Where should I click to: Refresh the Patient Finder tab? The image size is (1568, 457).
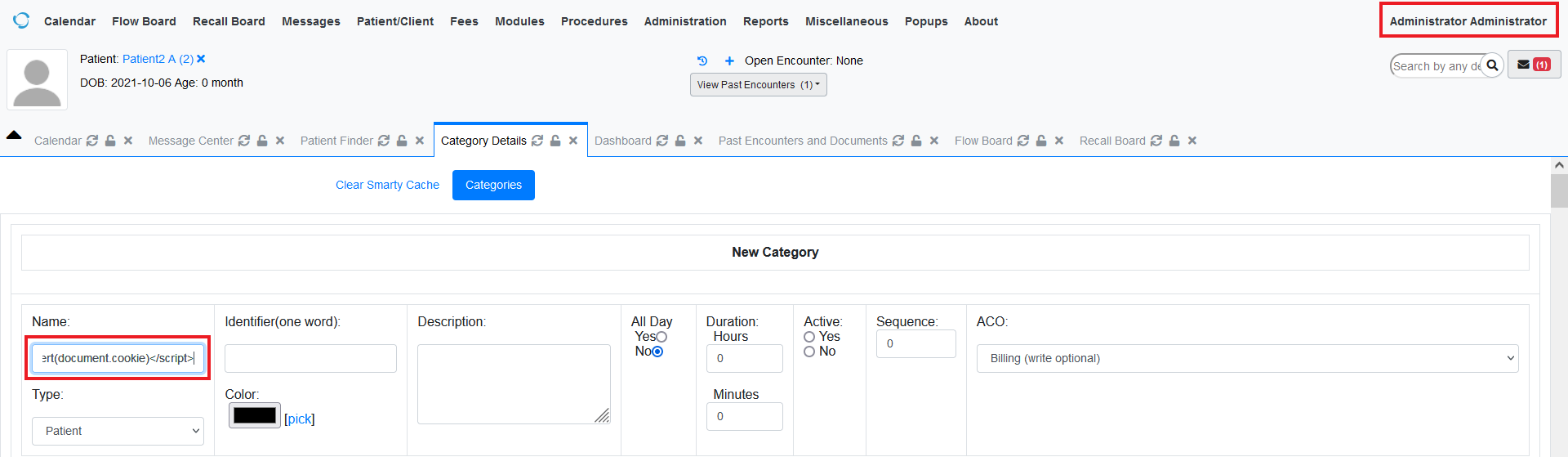(x=384, y=141)
